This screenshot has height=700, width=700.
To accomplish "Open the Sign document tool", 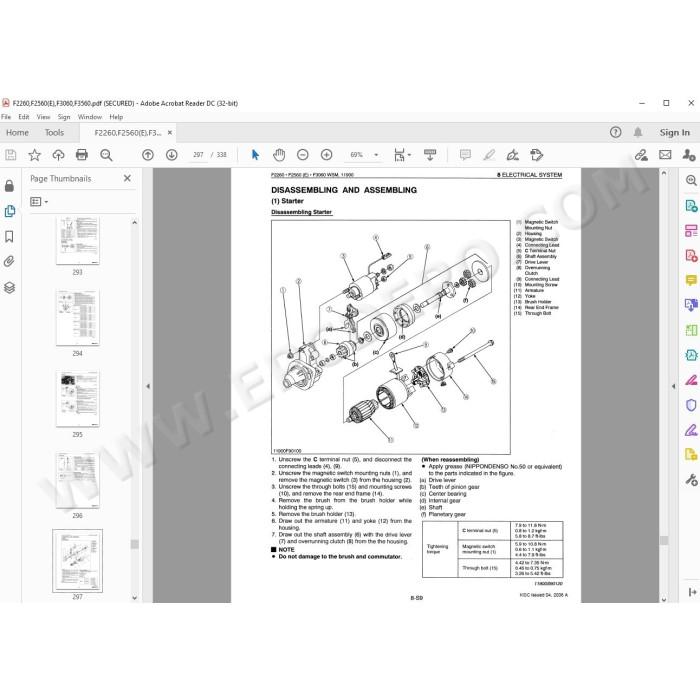I will [513, 155].
